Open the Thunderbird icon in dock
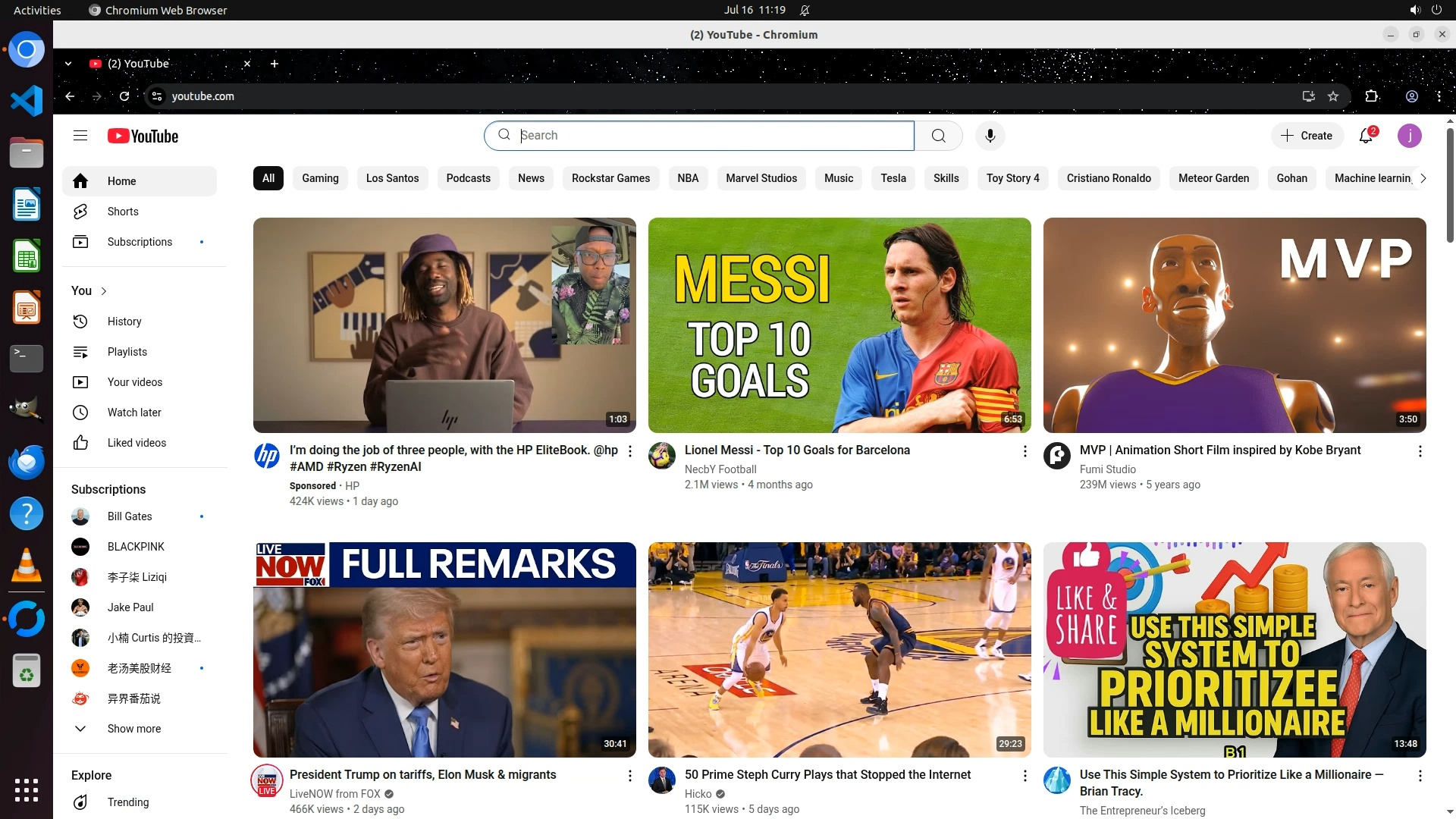The height and width of the screenshot is (819, 1456). 27,461
